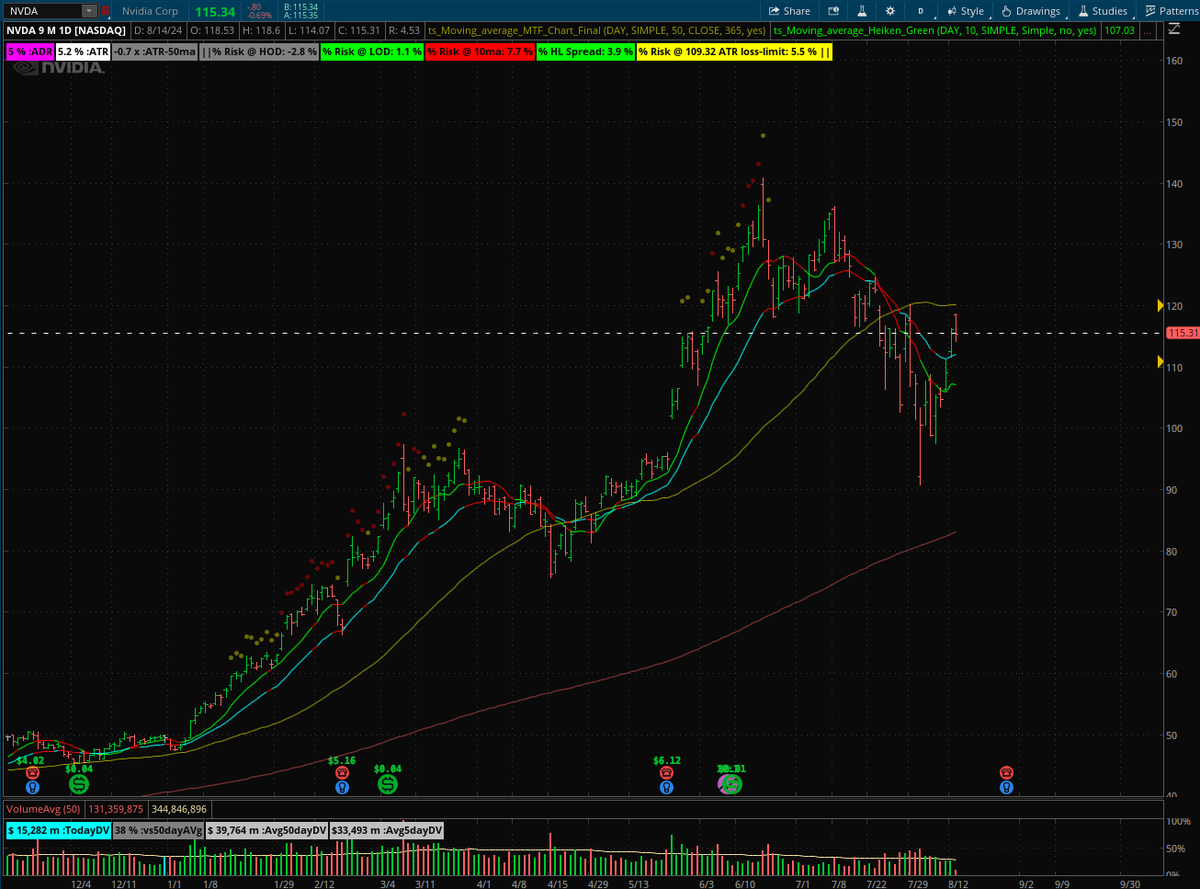The width and height of the screenshot is (1200, 889).
Task: Click the D timeframe button
Action: 920,11
